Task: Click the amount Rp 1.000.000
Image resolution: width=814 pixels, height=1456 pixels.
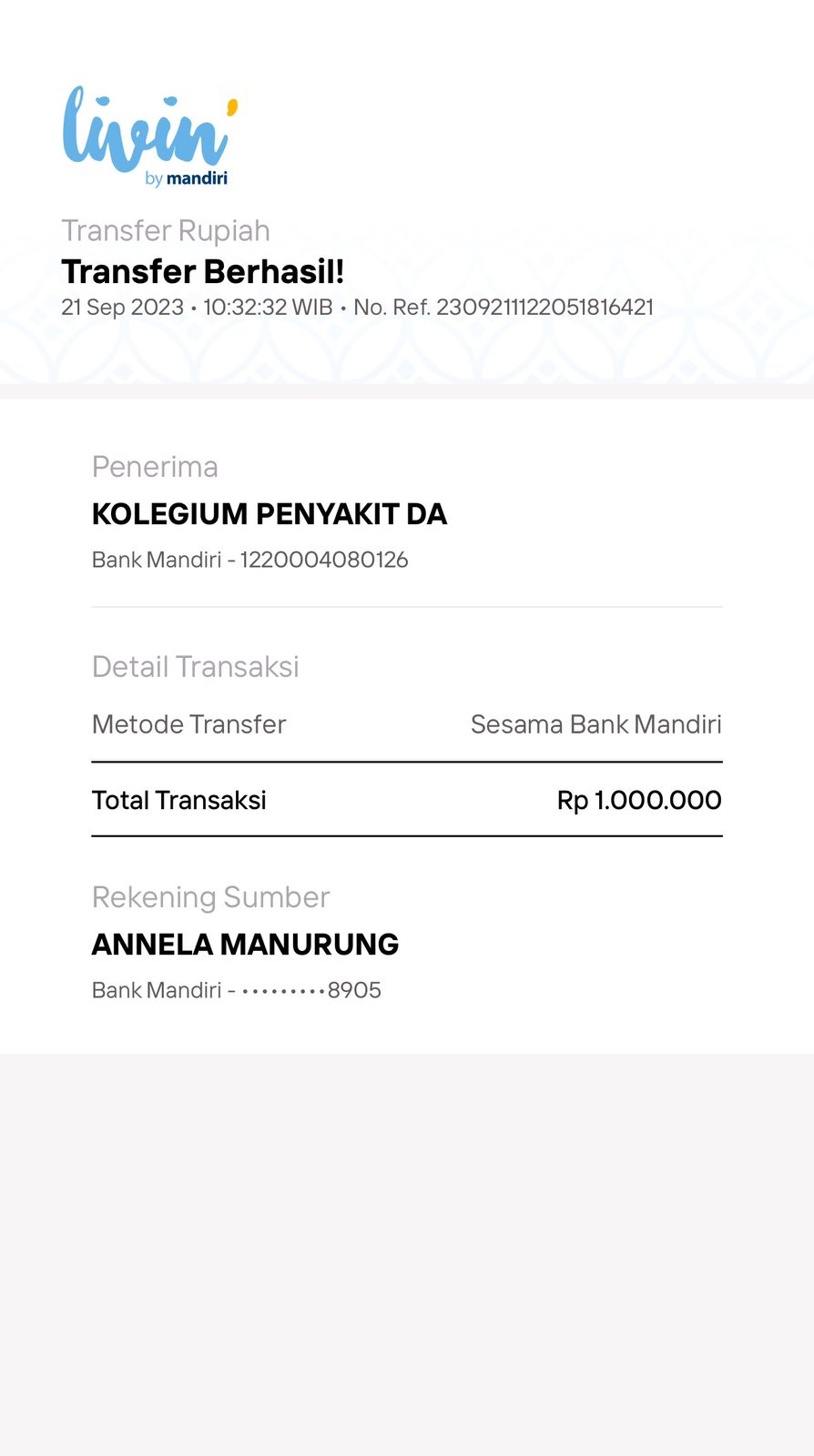Action: pos(638,801)
